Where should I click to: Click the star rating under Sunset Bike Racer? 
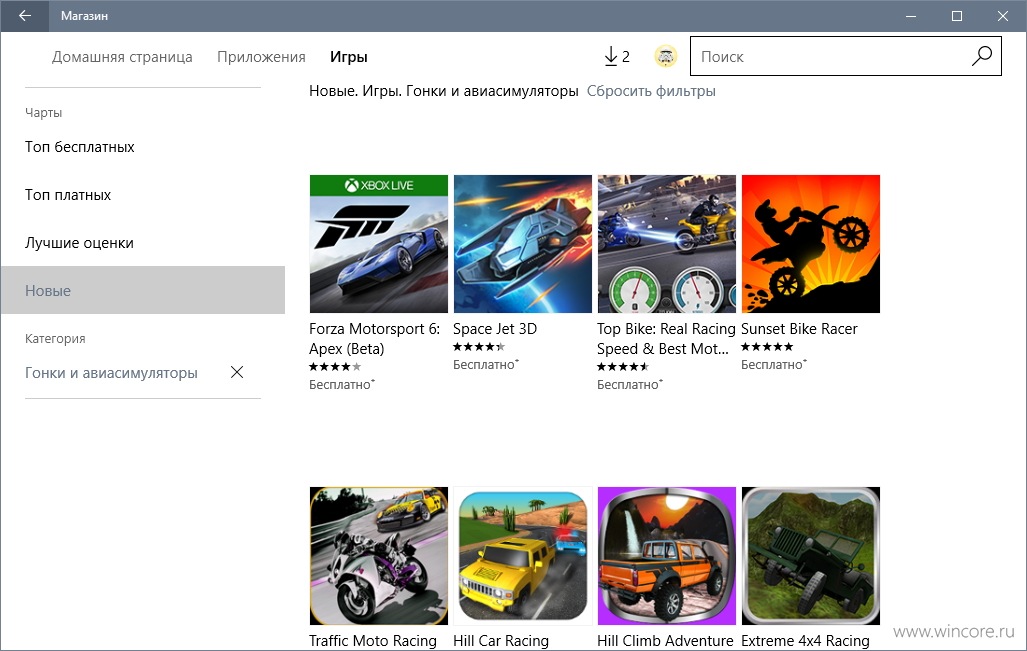767,347
